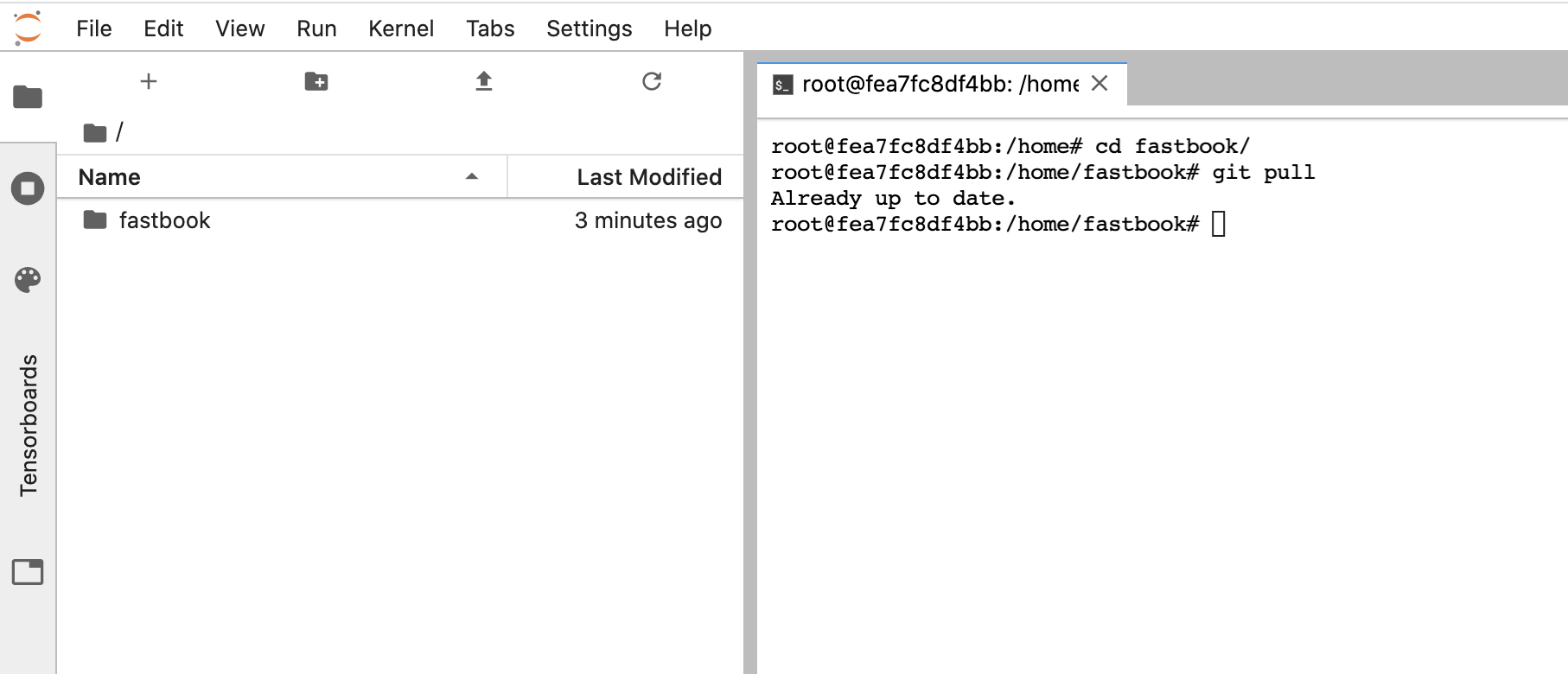The height and width of the screenshot is (674, 1568).
Task: Sort files by Last Modified column
Action: 648,177
